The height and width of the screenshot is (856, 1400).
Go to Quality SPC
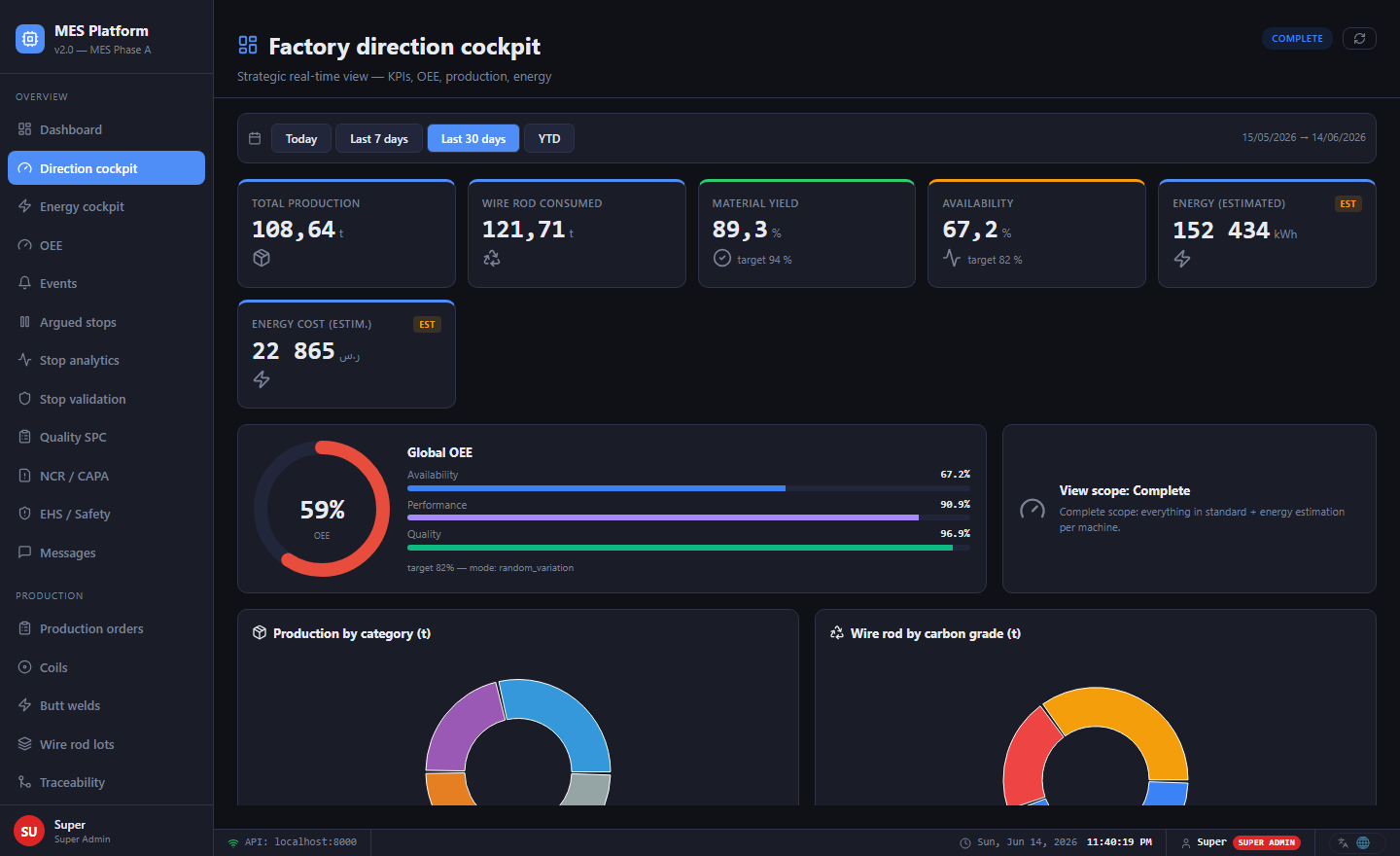coord(106,437)
